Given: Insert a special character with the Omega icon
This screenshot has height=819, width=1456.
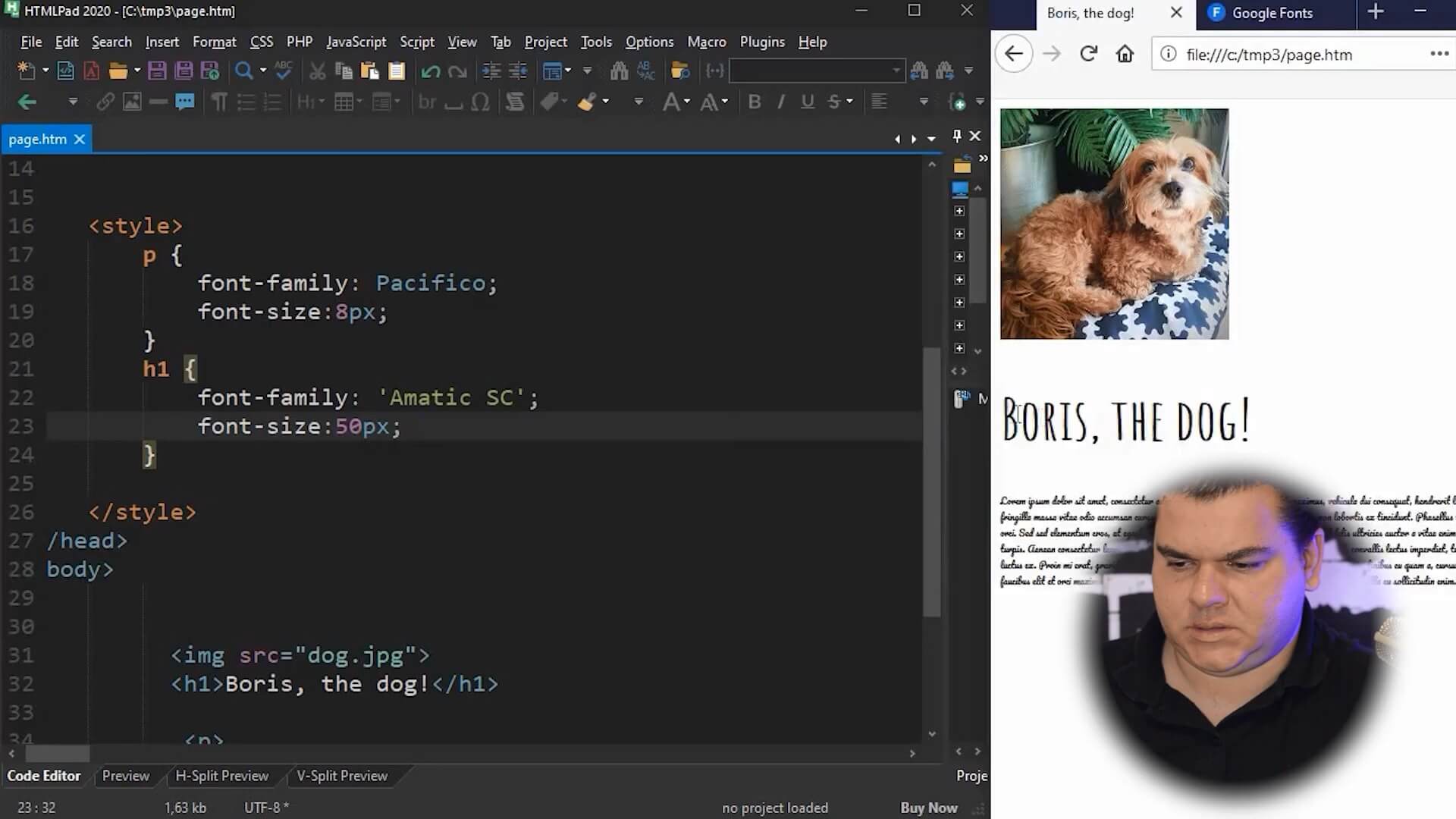Looking at the screenshot, I should tap(481, 101).
